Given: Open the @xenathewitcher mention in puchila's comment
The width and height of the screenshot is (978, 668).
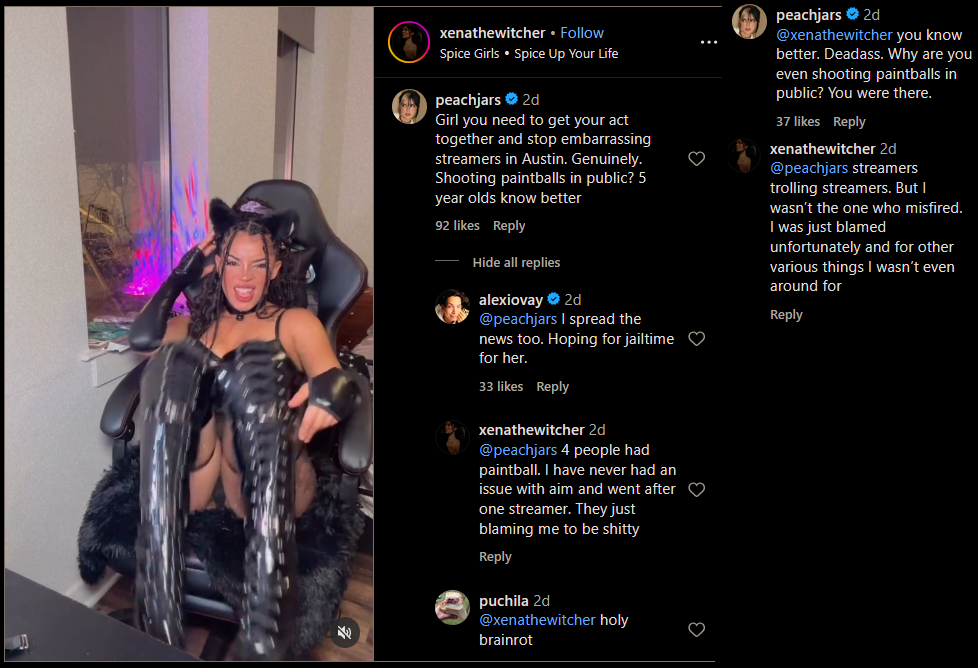Looking at the screenshot, I should coord(537,620).
